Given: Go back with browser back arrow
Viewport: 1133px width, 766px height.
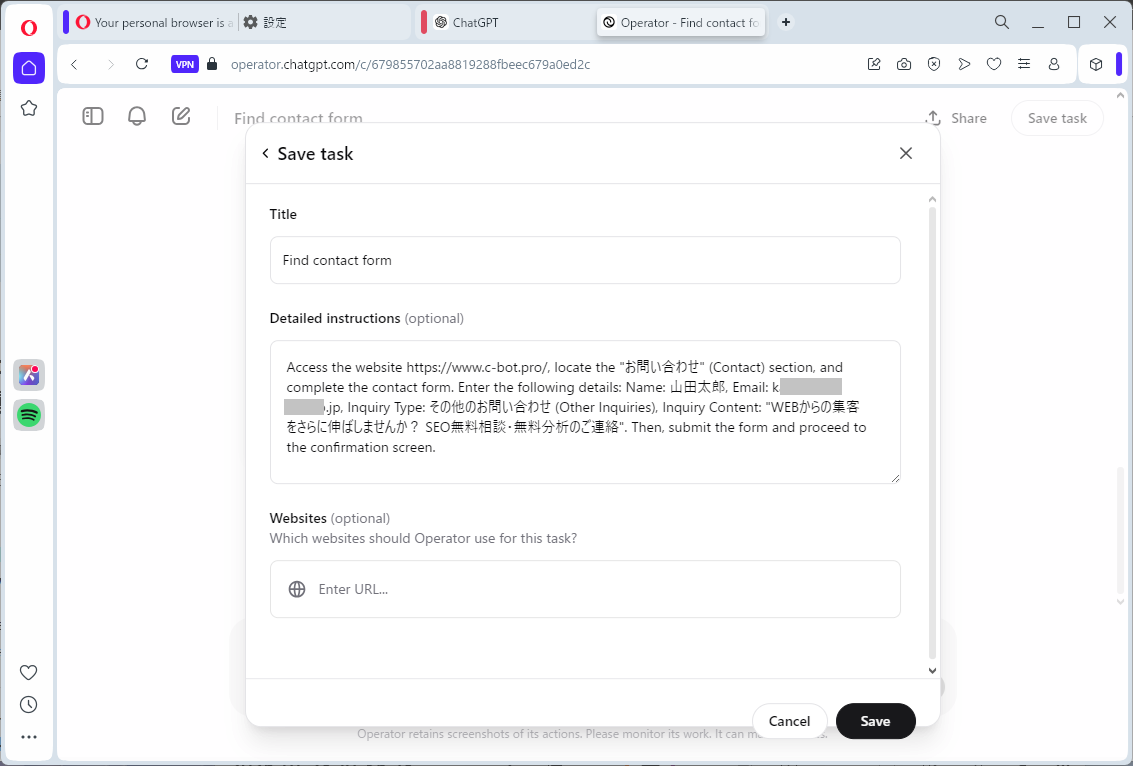Looking at the screenshot, I should [74, 64].
